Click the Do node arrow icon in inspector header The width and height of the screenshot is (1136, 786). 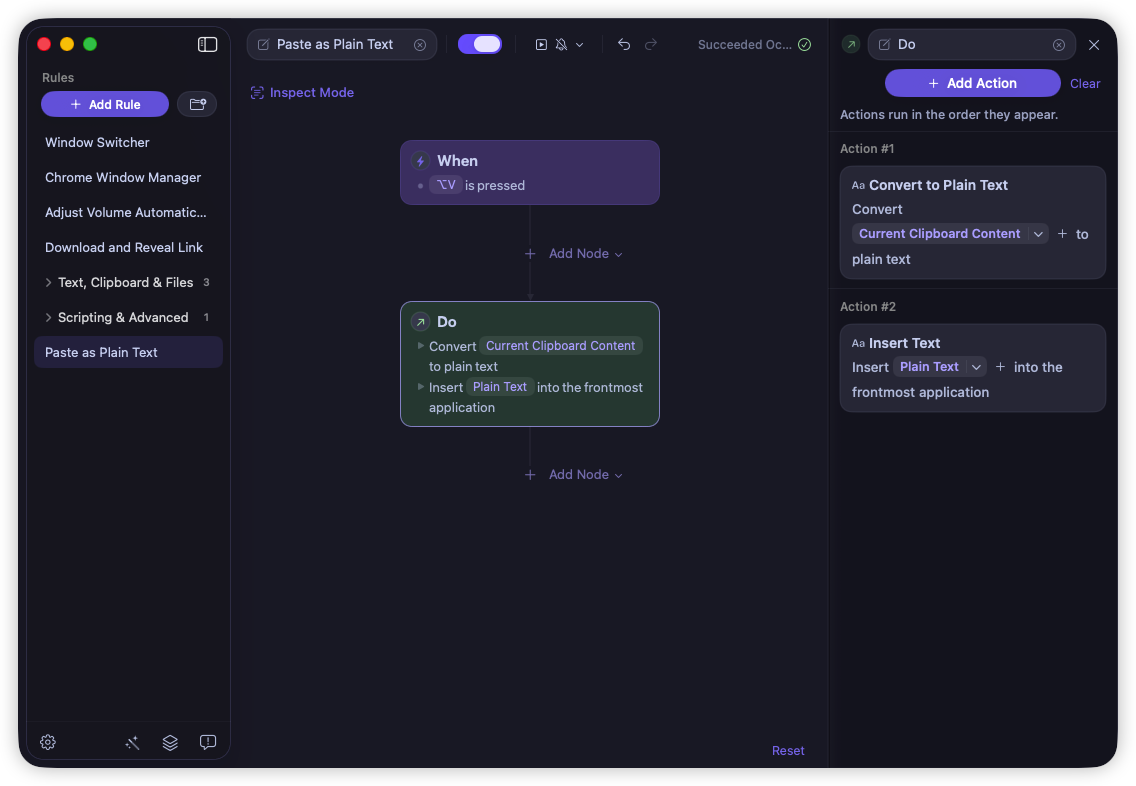click(851, 44)
